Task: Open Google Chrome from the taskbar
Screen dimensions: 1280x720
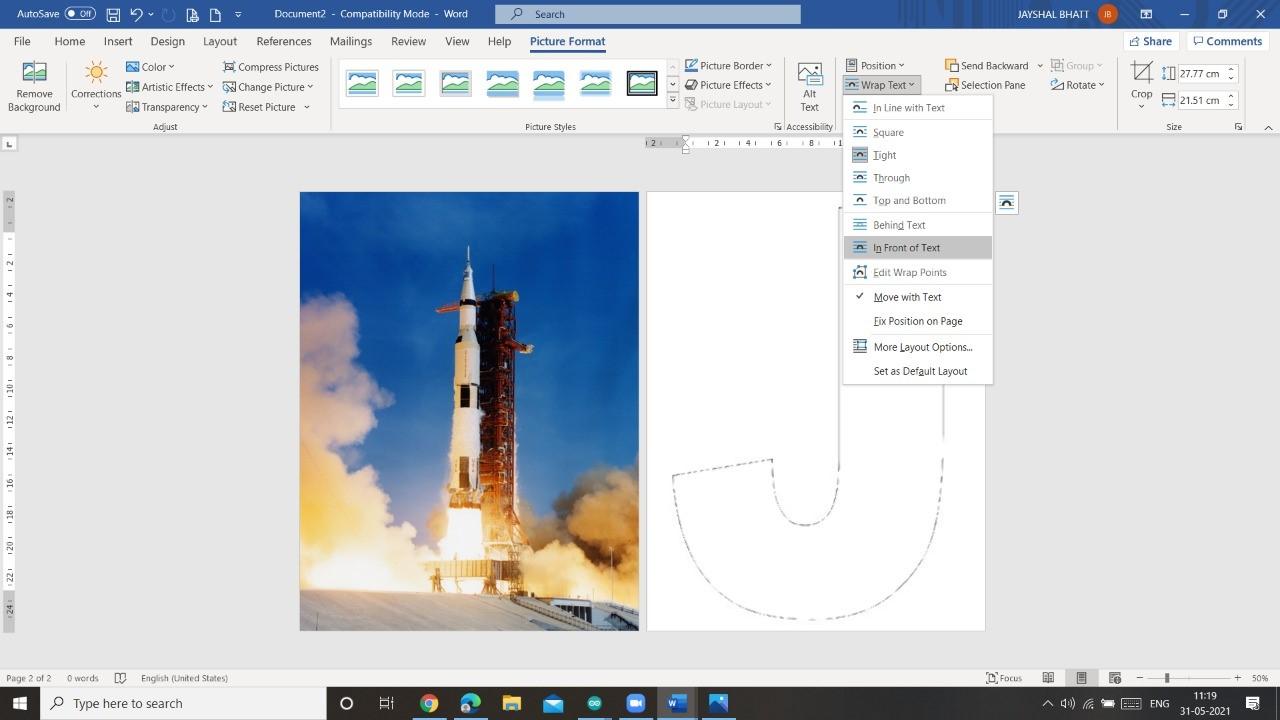Action: (x=429, y=703)
